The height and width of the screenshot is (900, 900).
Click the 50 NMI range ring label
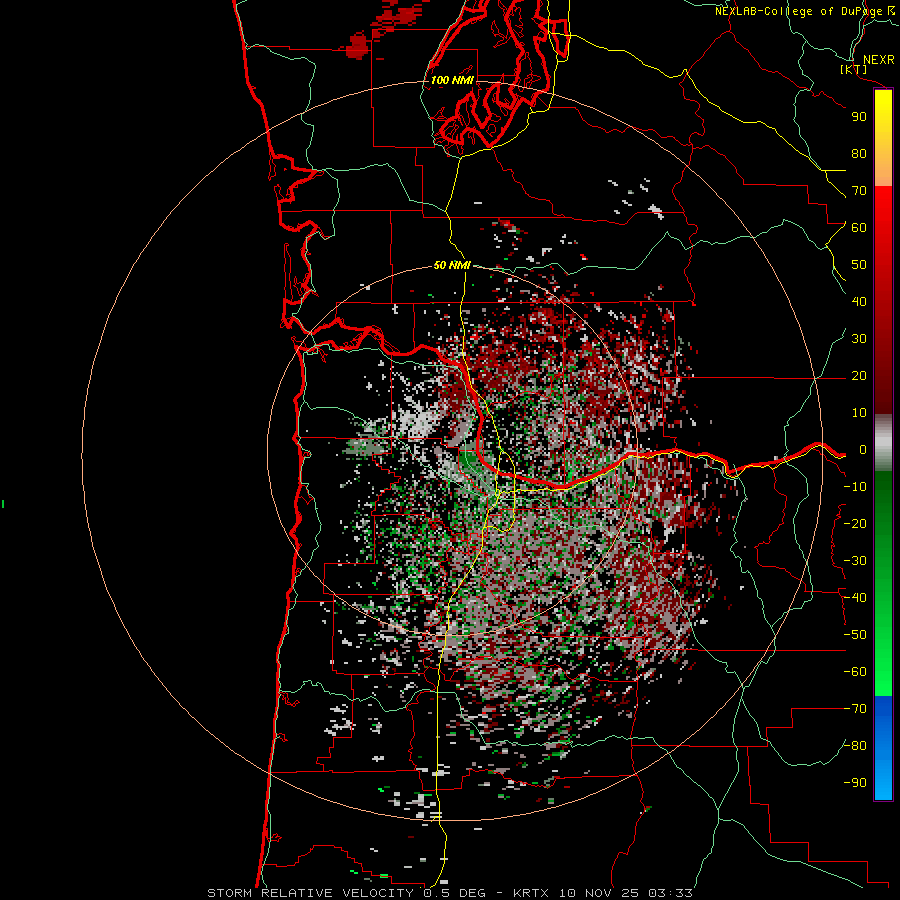pyautogui.click(x=452, y=265)
